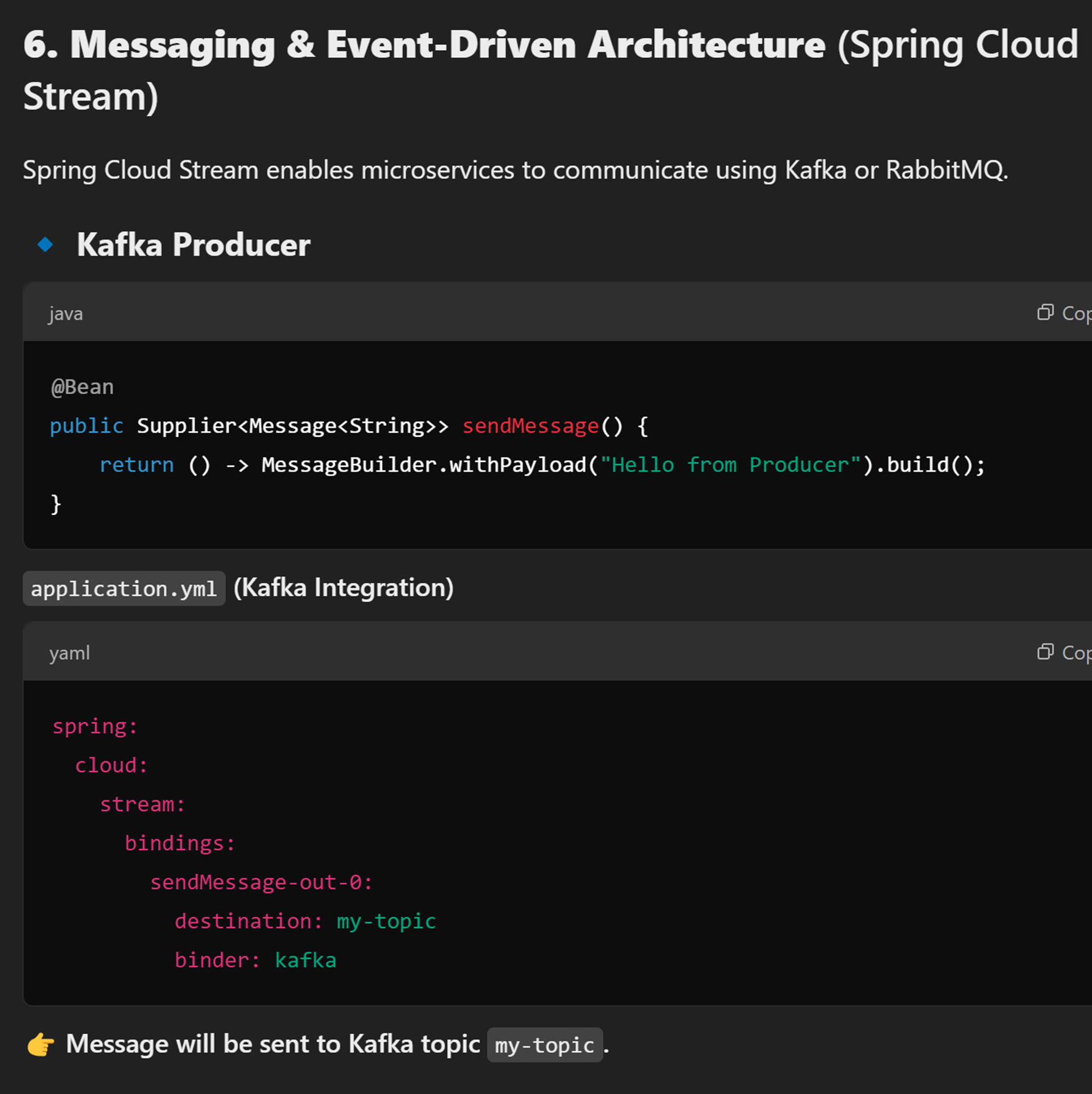Click the 'cloud:' yaml key
The image size is (1092, 1094).
tap(112, 765)
